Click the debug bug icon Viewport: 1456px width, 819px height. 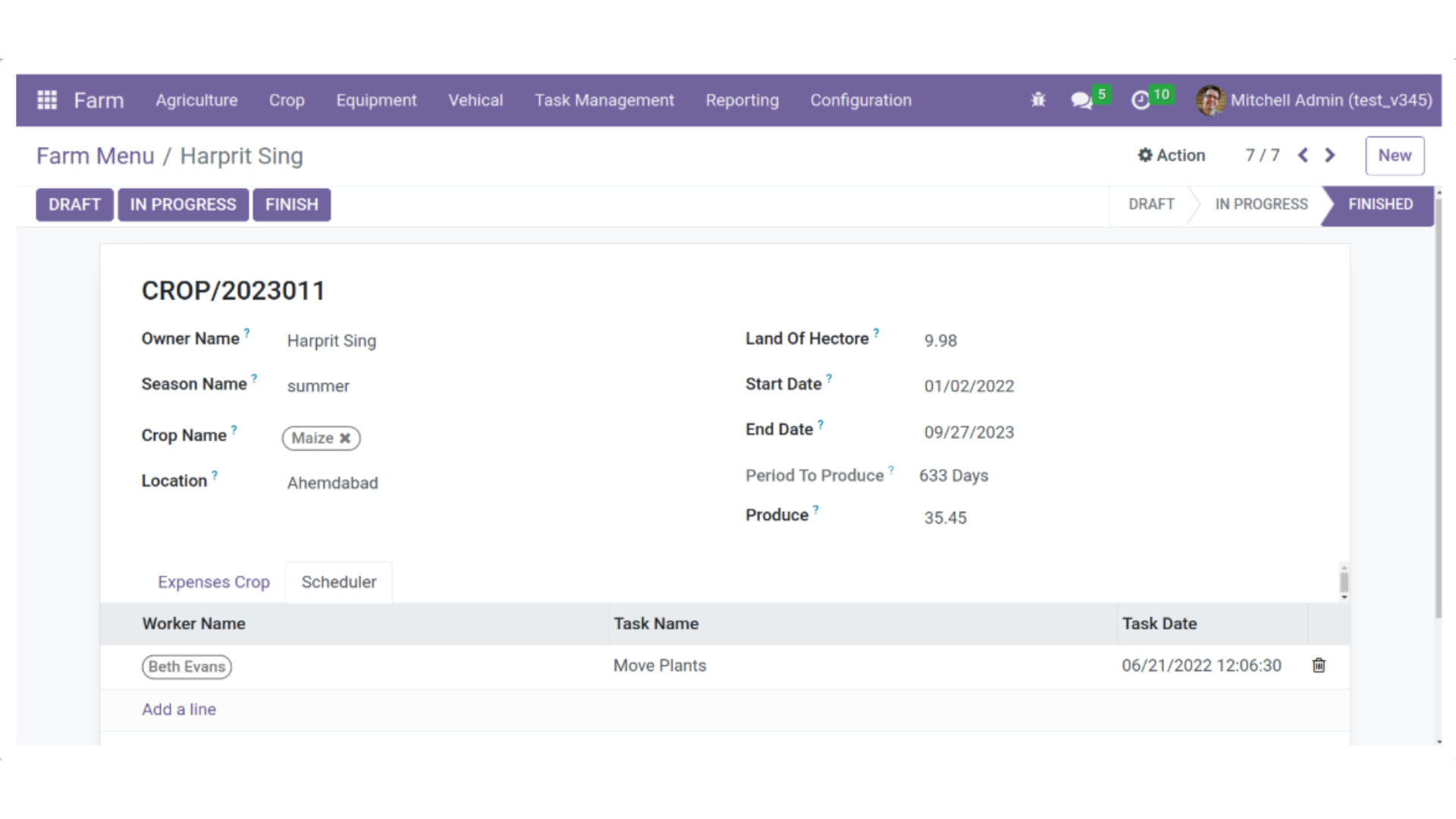point(1038,100)
